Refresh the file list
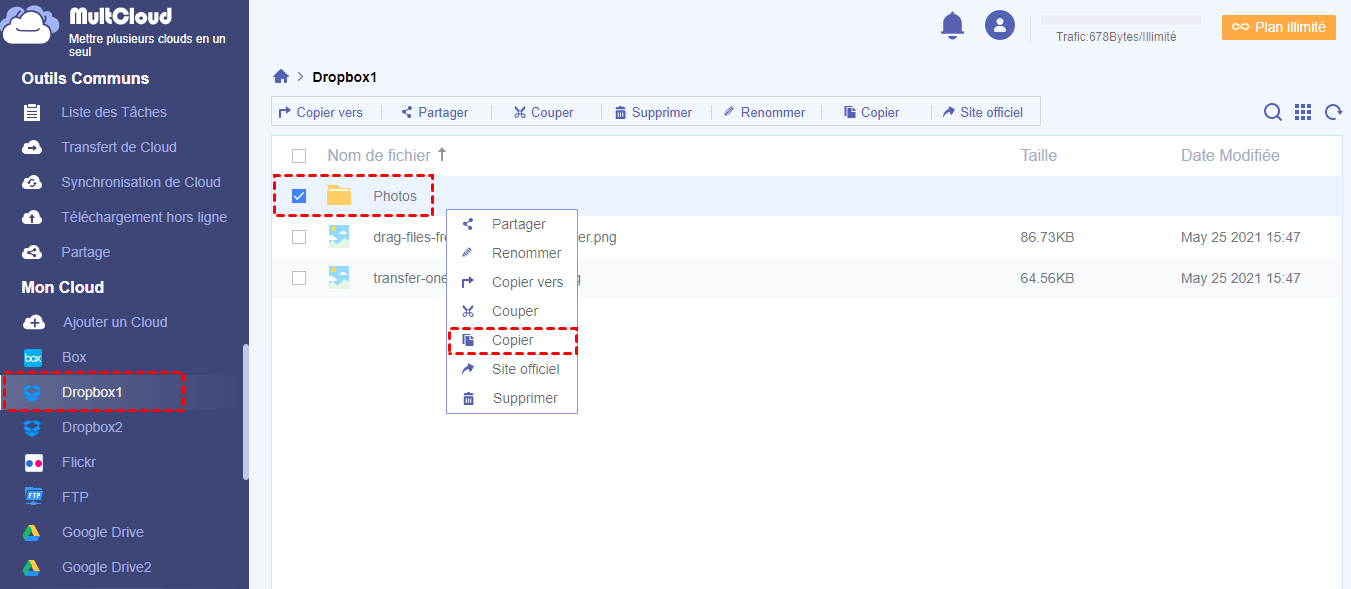This screenshot has width=1351, height=589. (x=1333, y=112)
